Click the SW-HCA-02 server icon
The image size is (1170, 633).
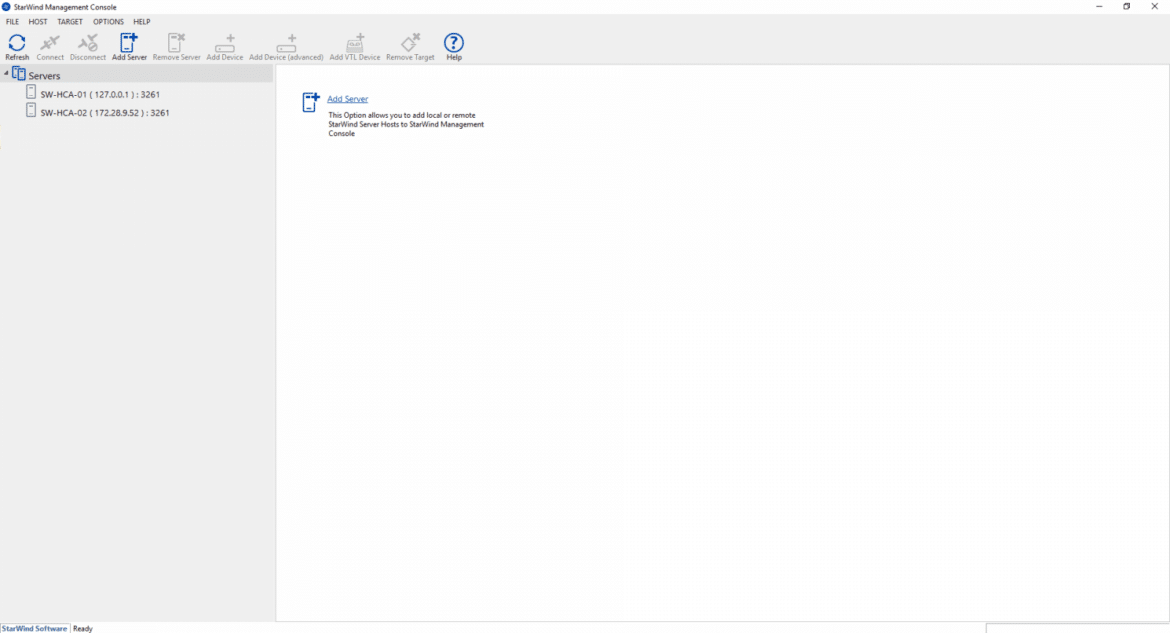click(31, 110)
